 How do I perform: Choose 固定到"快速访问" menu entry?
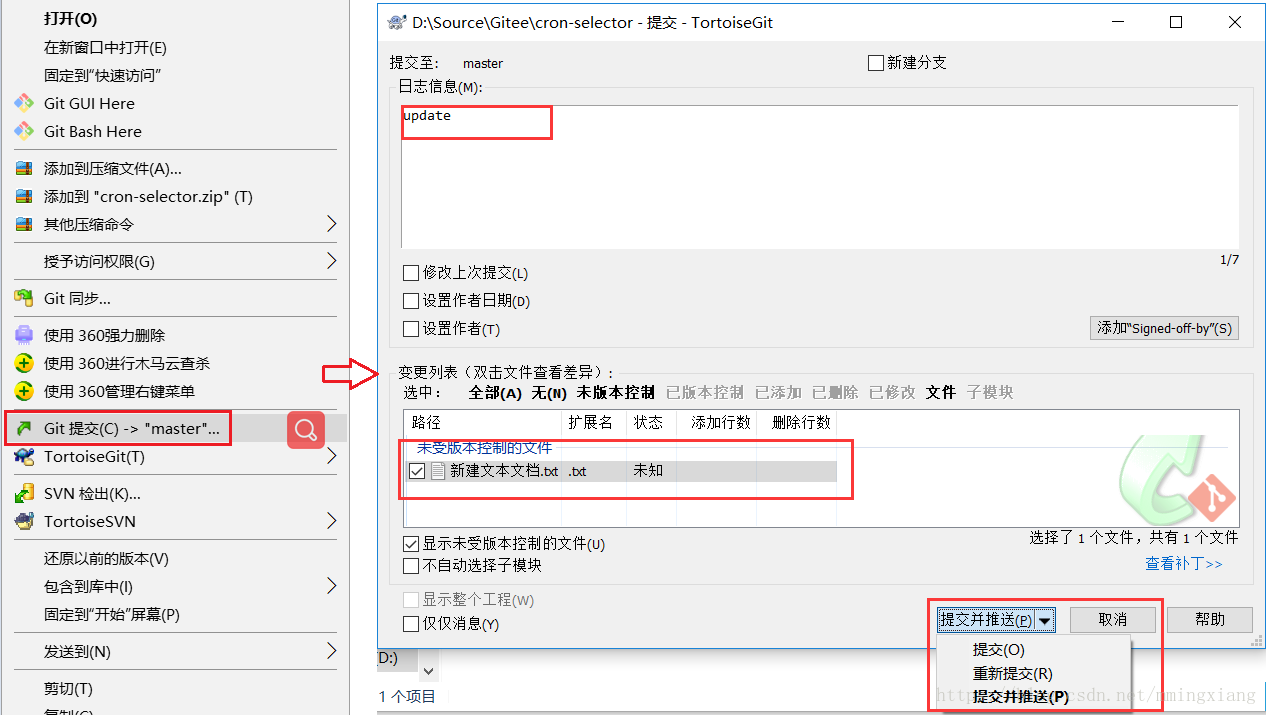point(103,75)
